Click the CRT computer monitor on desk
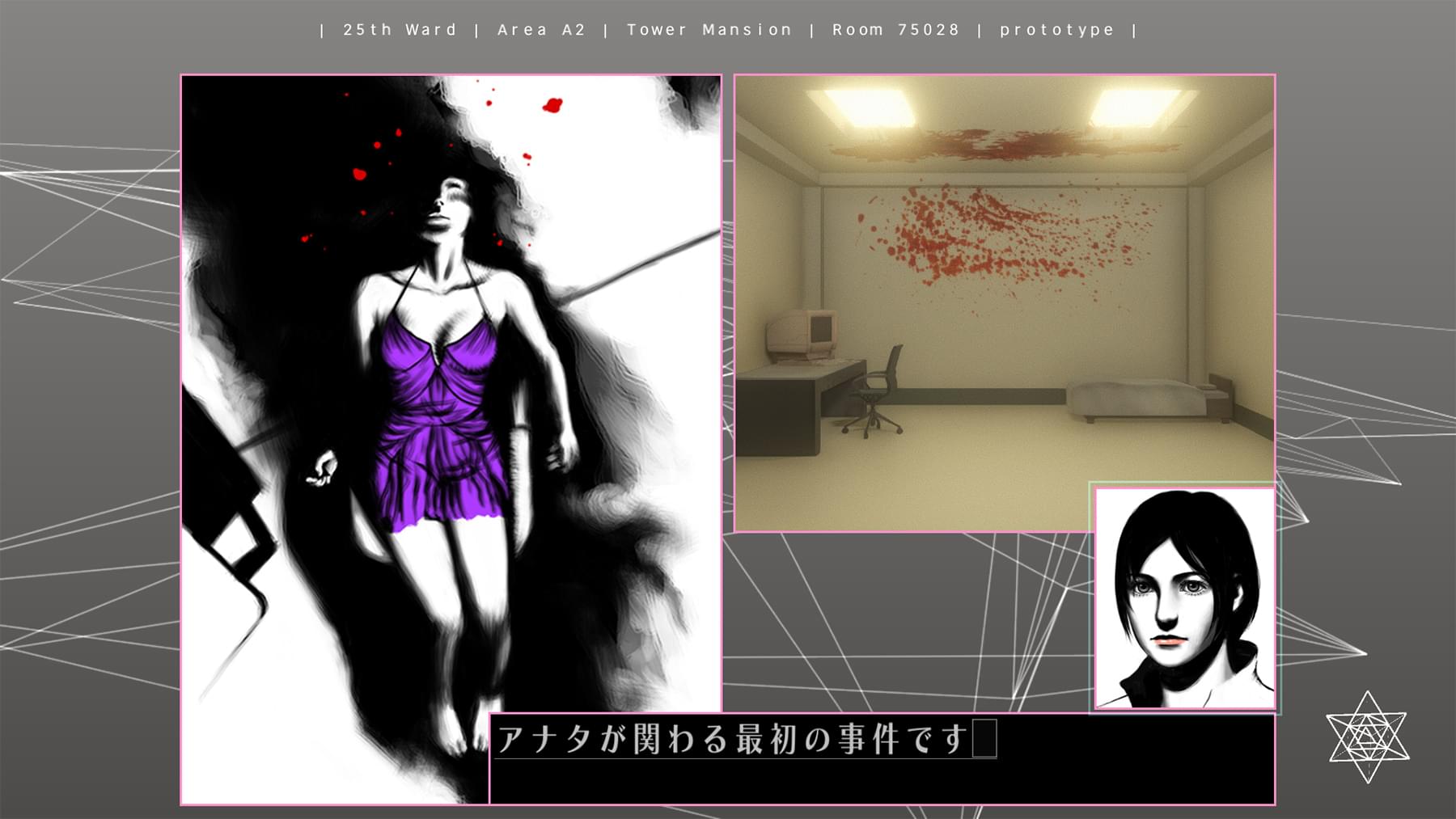This screenshot has height=819, width=1456. tap(801, 333)
